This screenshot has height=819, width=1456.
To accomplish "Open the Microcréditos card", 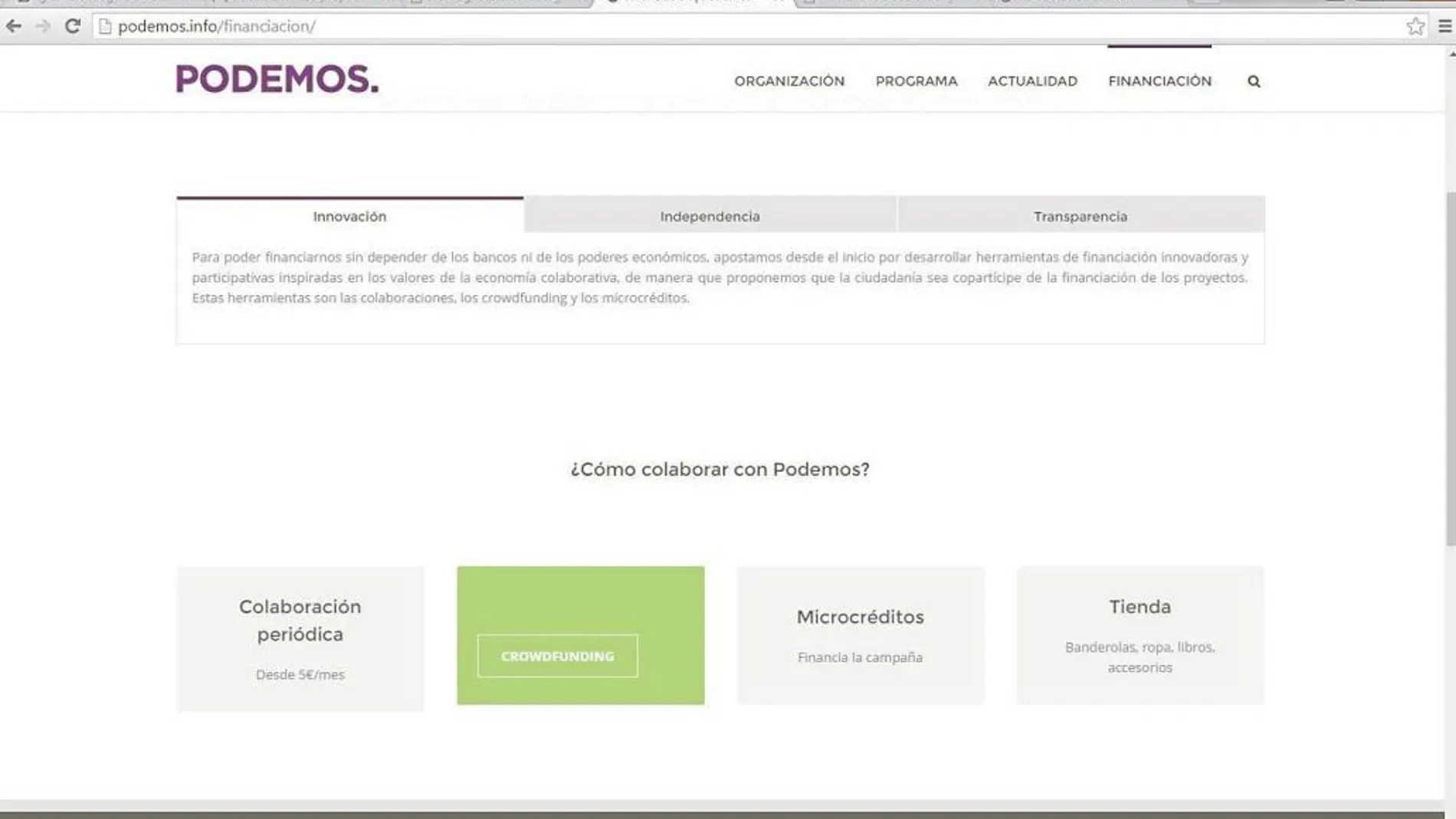I will tap(861, 635).
